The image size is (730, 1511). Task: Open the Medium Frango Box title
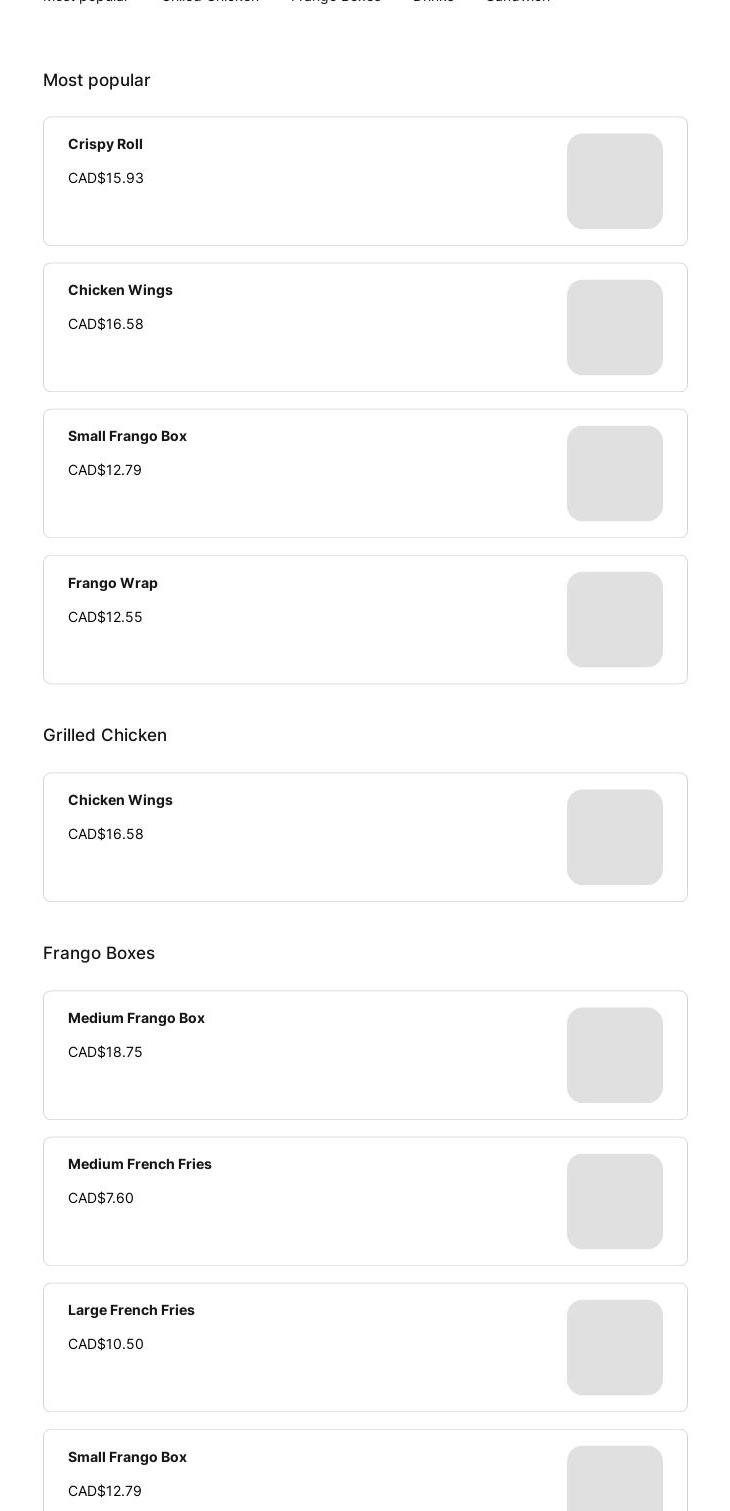[136, 1018]
